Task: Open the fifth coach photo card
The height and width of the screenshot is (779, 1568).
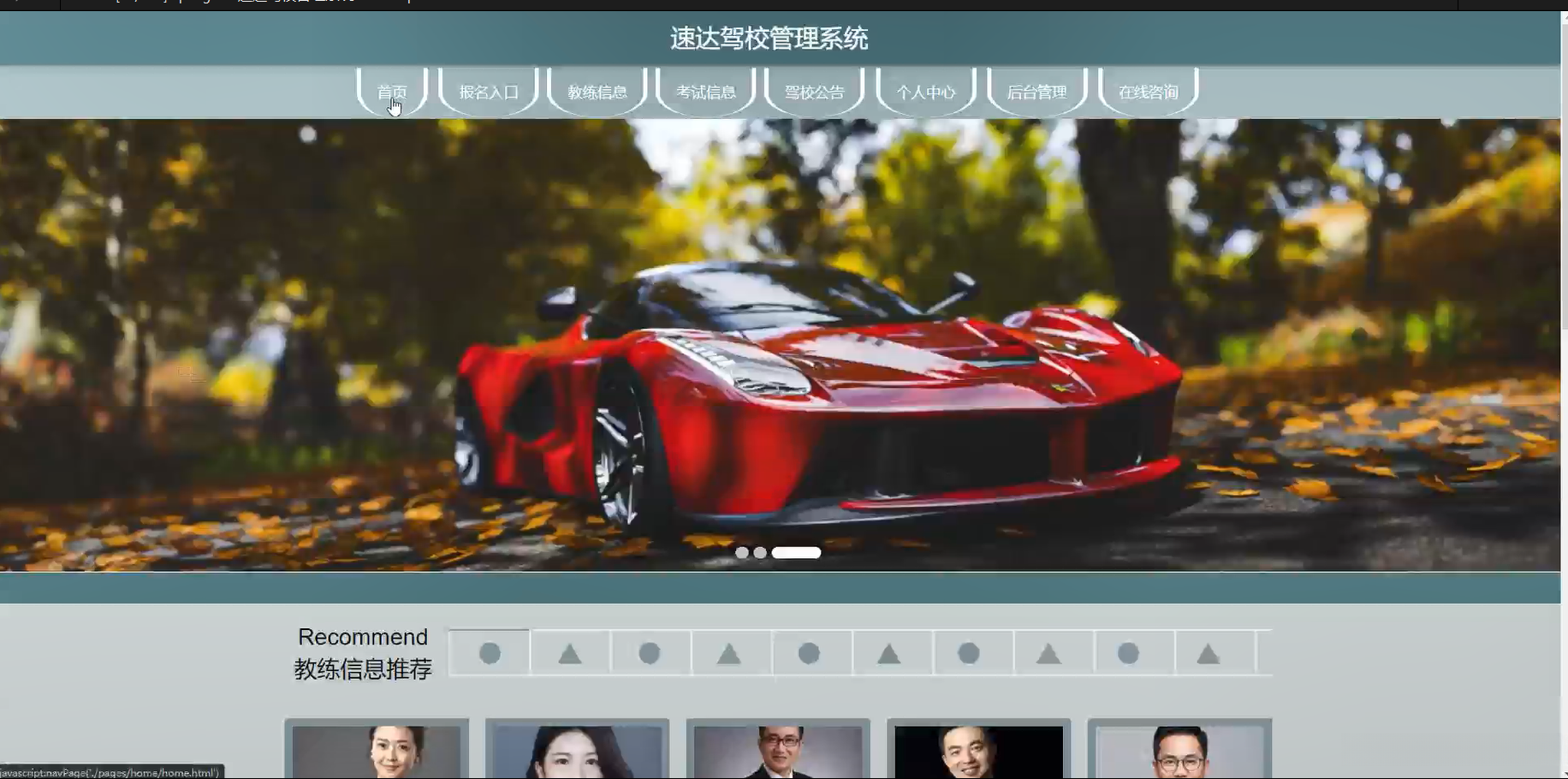Action: (1179, 749)
